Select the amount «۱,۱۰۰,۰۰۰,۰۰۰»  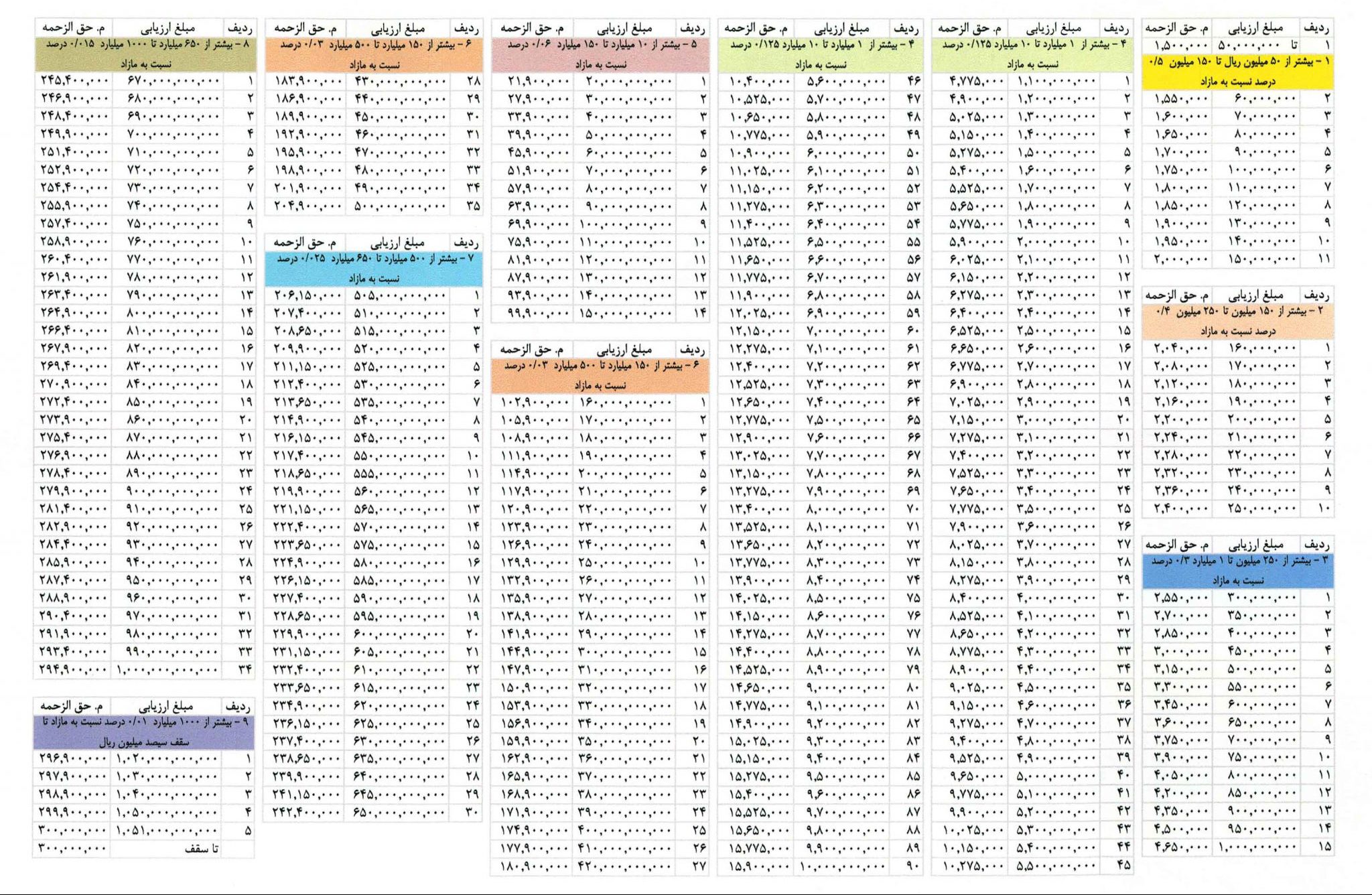click(1056, 80)
